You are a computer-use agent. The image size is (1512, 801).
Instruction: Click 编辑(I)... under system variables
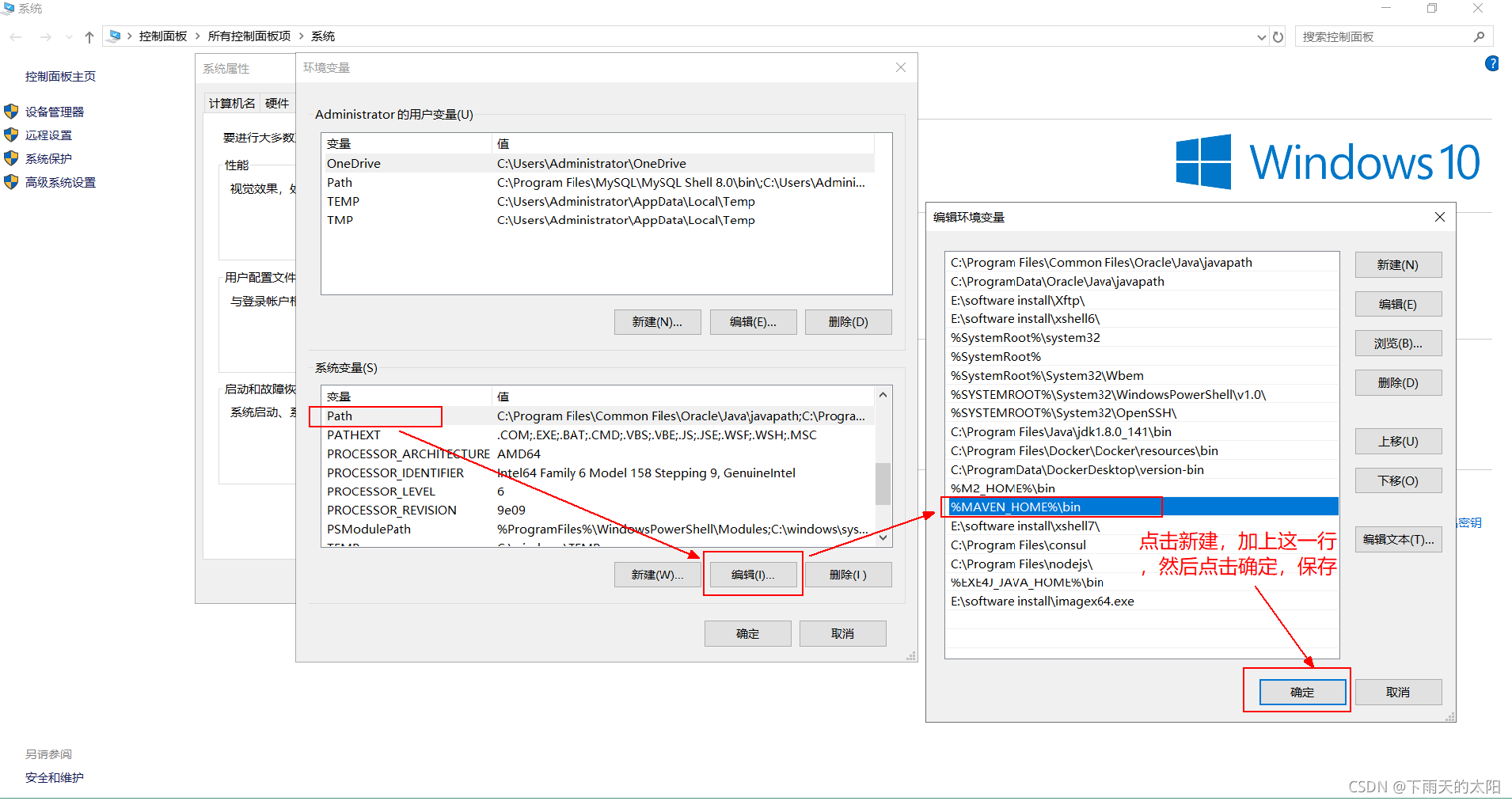[753, 575]
